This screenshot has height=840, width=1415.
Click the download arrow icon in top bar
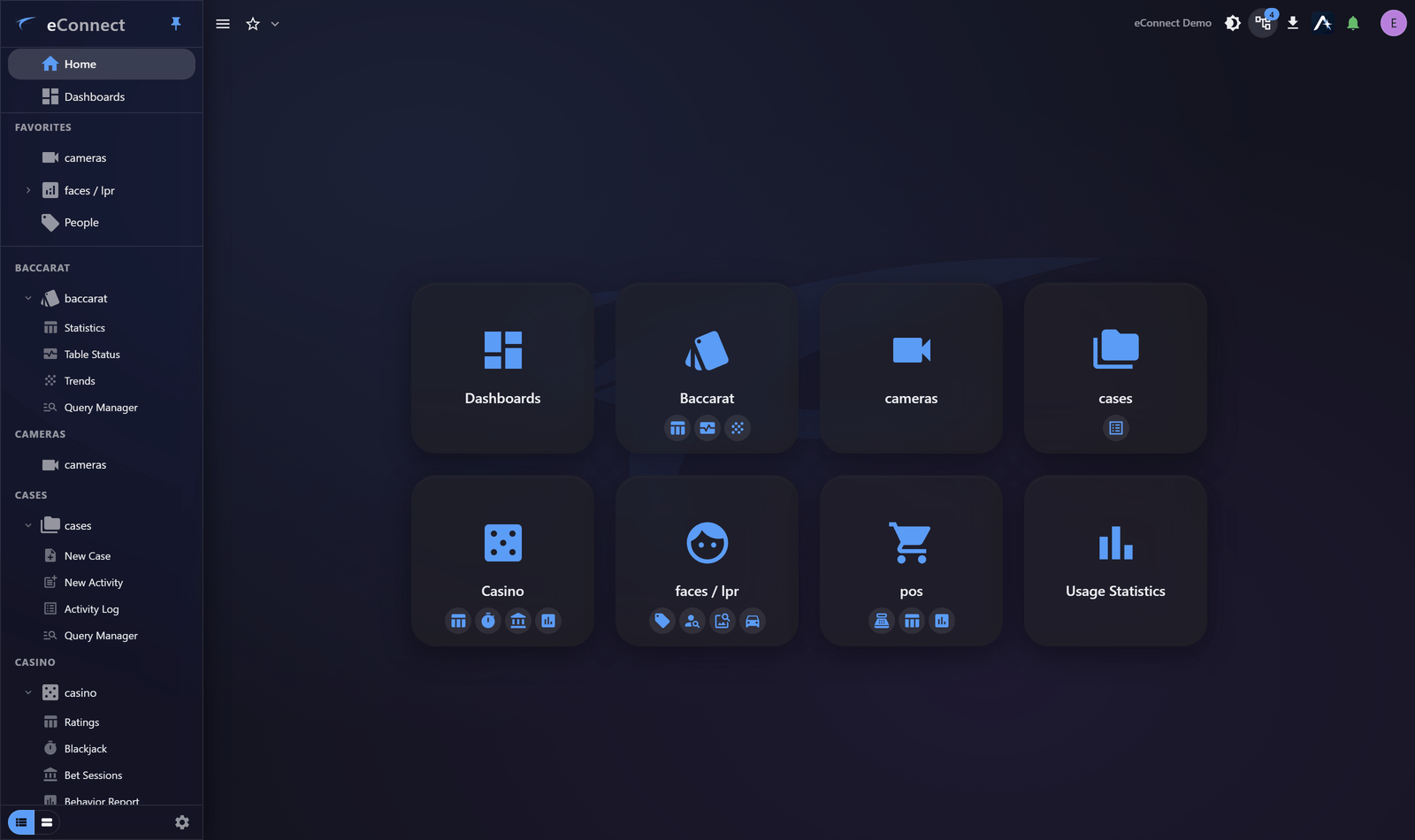point(1293,24)
